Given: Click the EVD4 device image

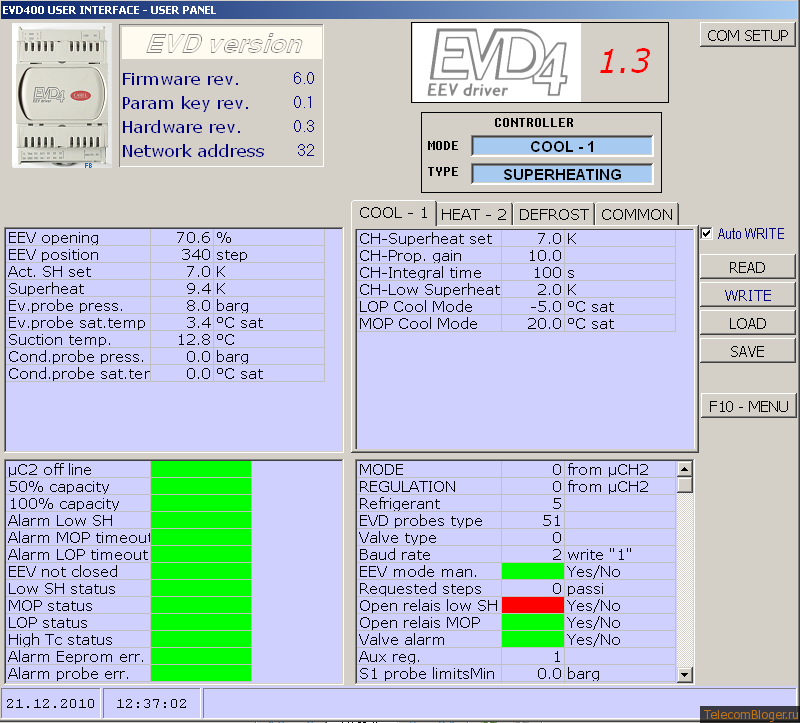Looking at the screenshot, I should pos(62,96).
